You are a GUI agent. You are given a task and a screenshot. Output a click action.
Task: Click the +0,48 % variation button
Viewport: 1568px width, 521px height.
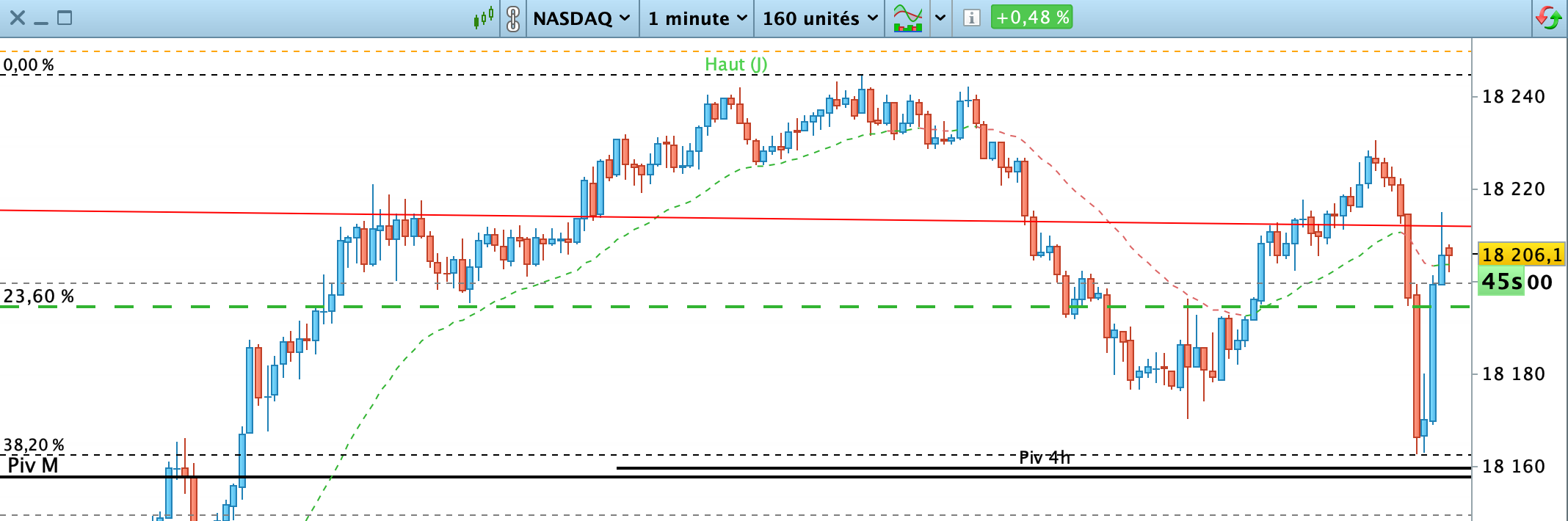click(1031, 17)
